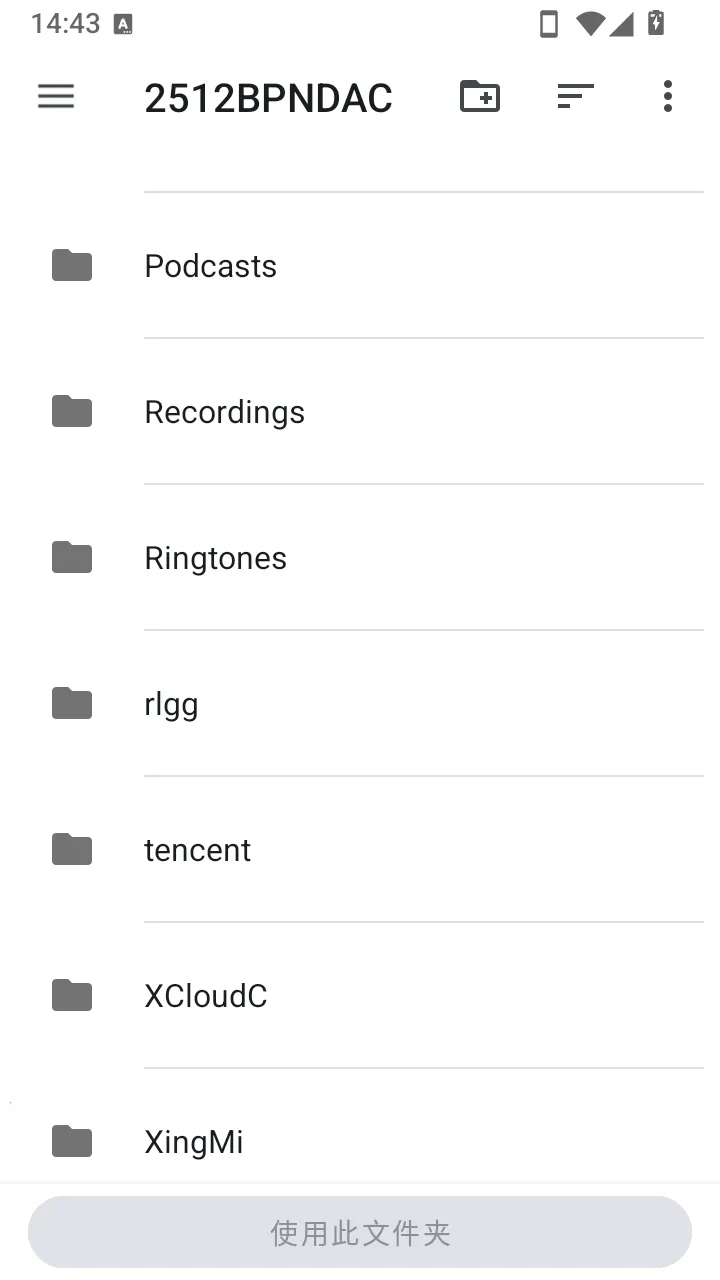This screenshot has height=1280, width=720.
Task: Select the XCloudC folder name
Action: (x=206, y=996)
